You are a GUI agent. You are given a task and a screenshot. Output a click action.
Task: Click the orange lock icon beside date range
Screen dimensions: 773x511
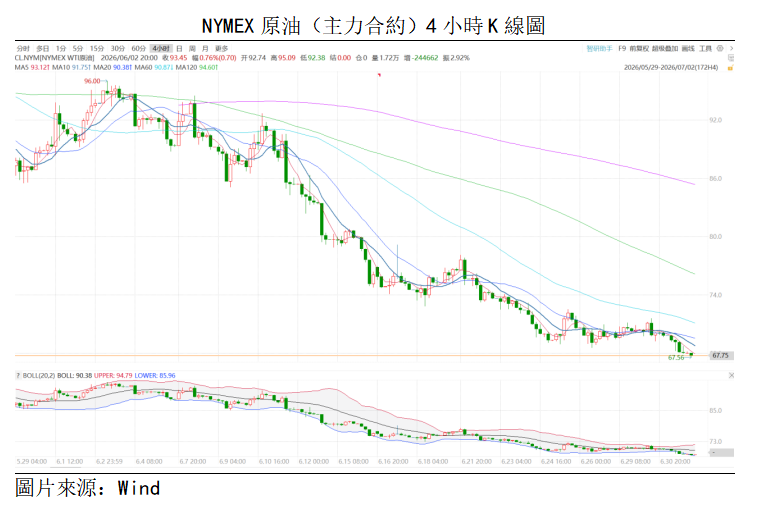click(x=731, y=68)
